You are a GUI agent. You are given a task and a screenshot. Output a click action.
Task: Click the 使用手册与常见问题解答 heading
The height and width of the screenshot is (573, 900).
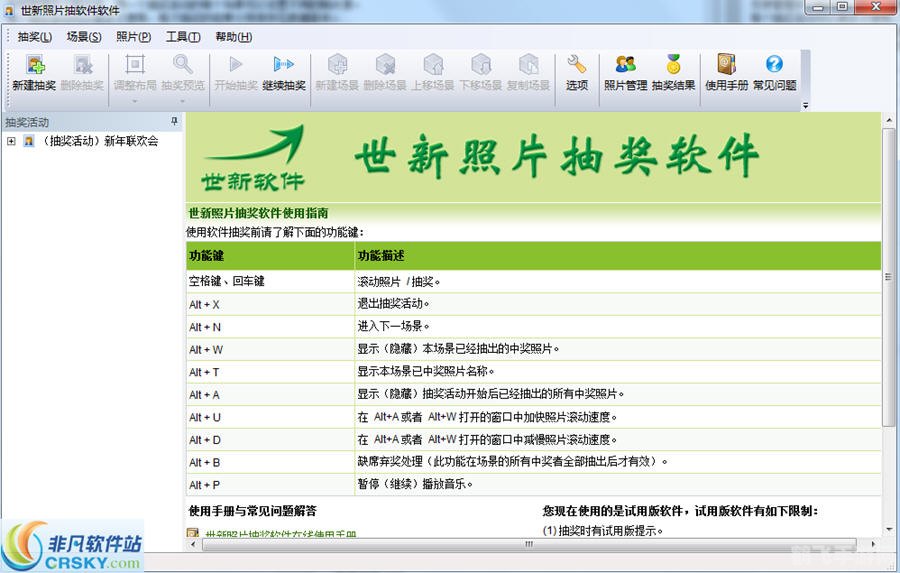(253, 510)
